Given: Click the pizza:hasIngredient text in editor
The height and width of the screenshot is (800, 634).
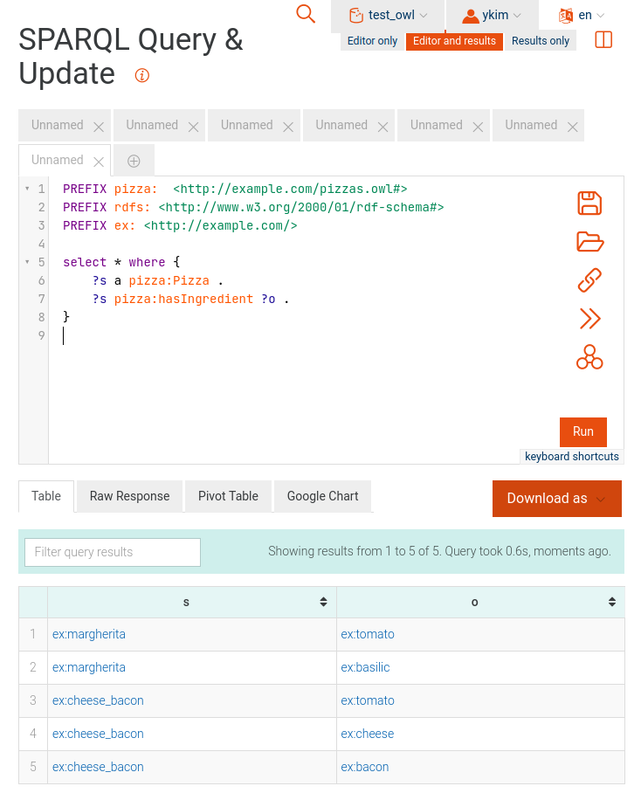Looking at the screenshot, I should tap(184, 299).
